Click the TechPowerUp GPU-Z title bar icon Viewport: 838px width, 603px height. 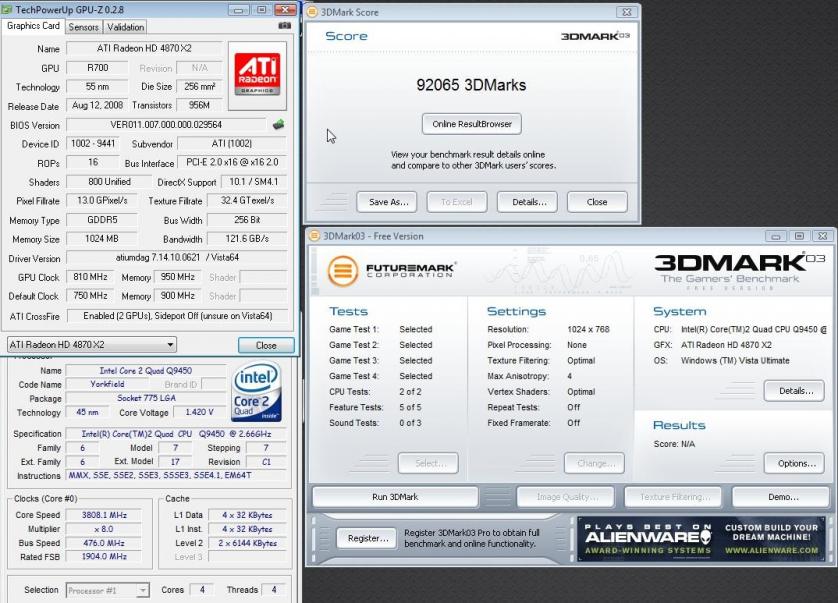[7, 10]
